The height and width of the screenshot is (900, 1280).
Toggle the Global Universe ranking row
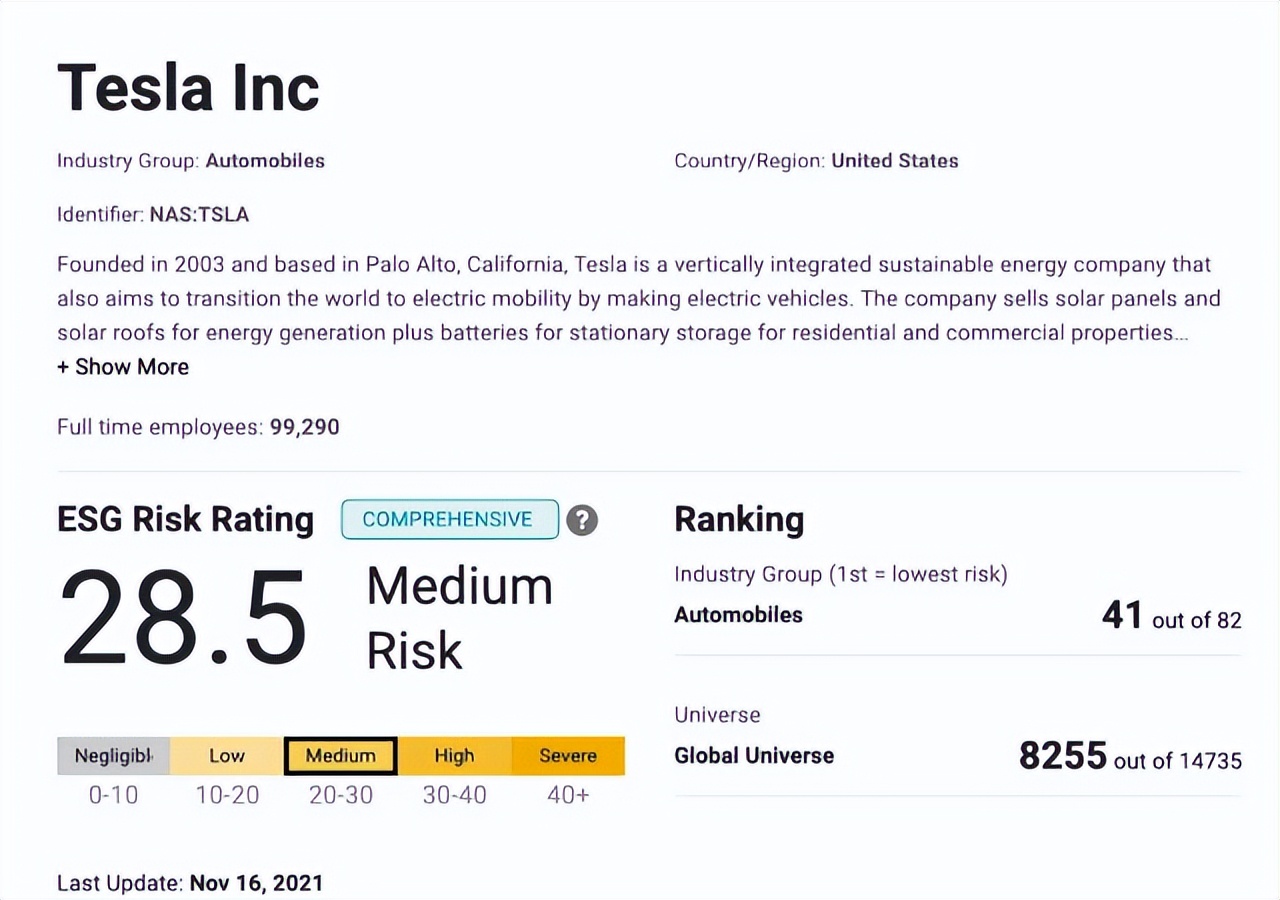pos(754,756)
